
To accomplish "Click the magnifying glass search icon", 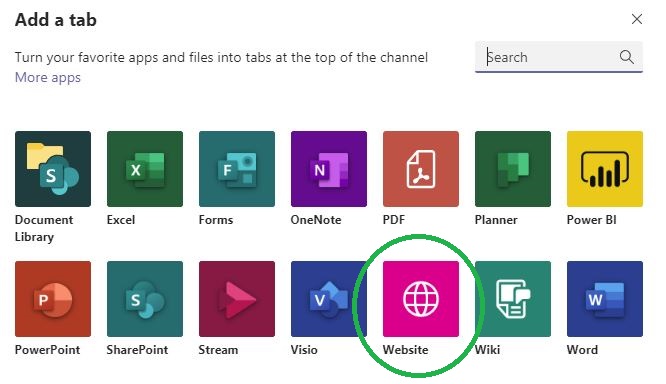I will (x=626, y=57).
